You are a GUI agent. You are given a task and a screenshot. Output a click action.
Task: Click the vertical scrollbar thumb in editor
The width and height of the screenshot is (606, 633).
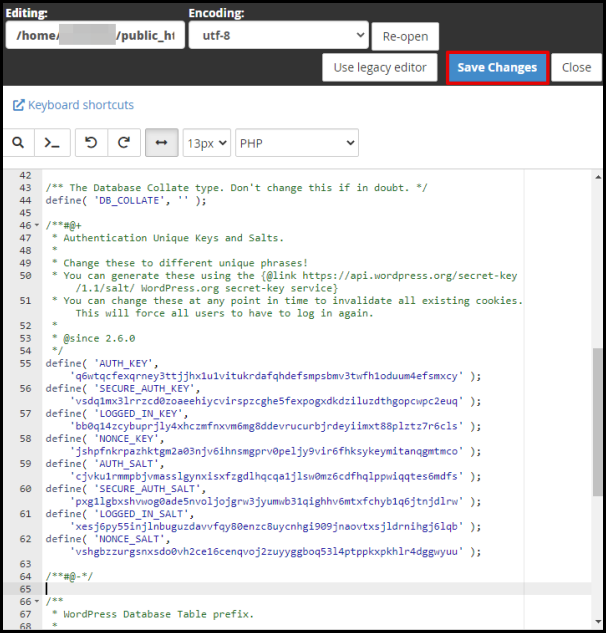point(598,422)
